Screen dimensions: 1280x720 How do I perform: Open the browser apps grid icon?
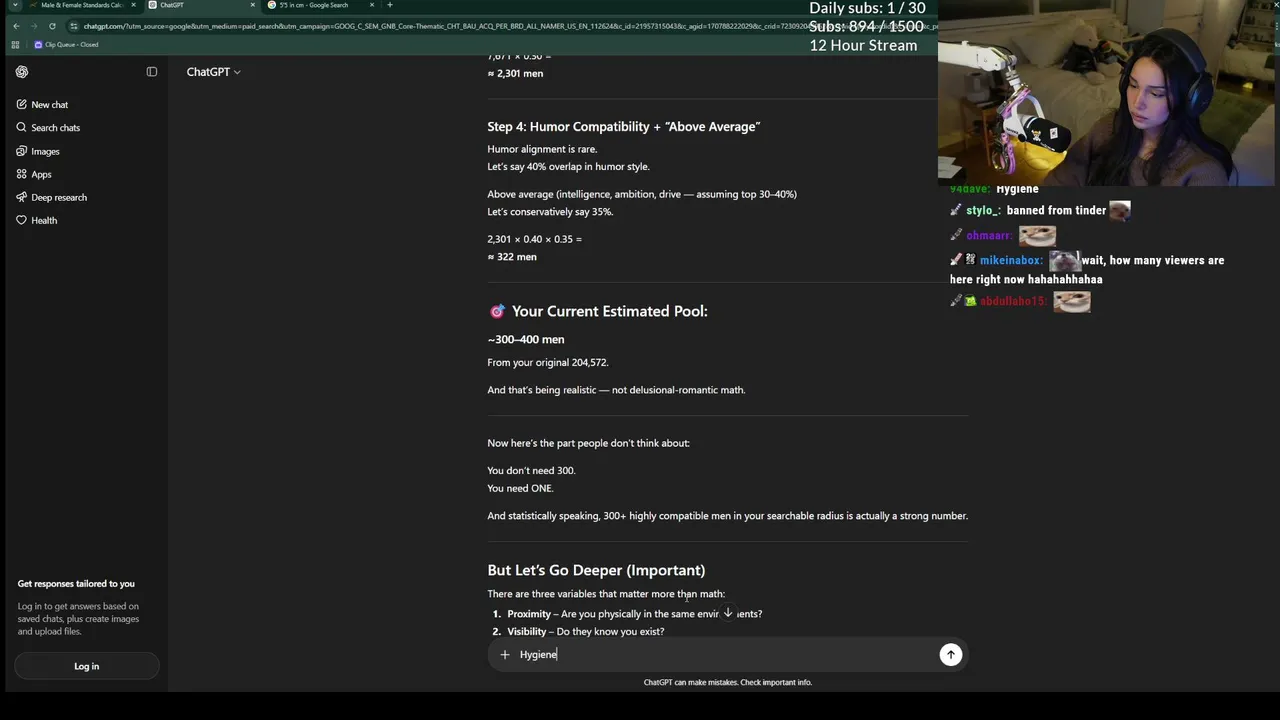point(15,45)
